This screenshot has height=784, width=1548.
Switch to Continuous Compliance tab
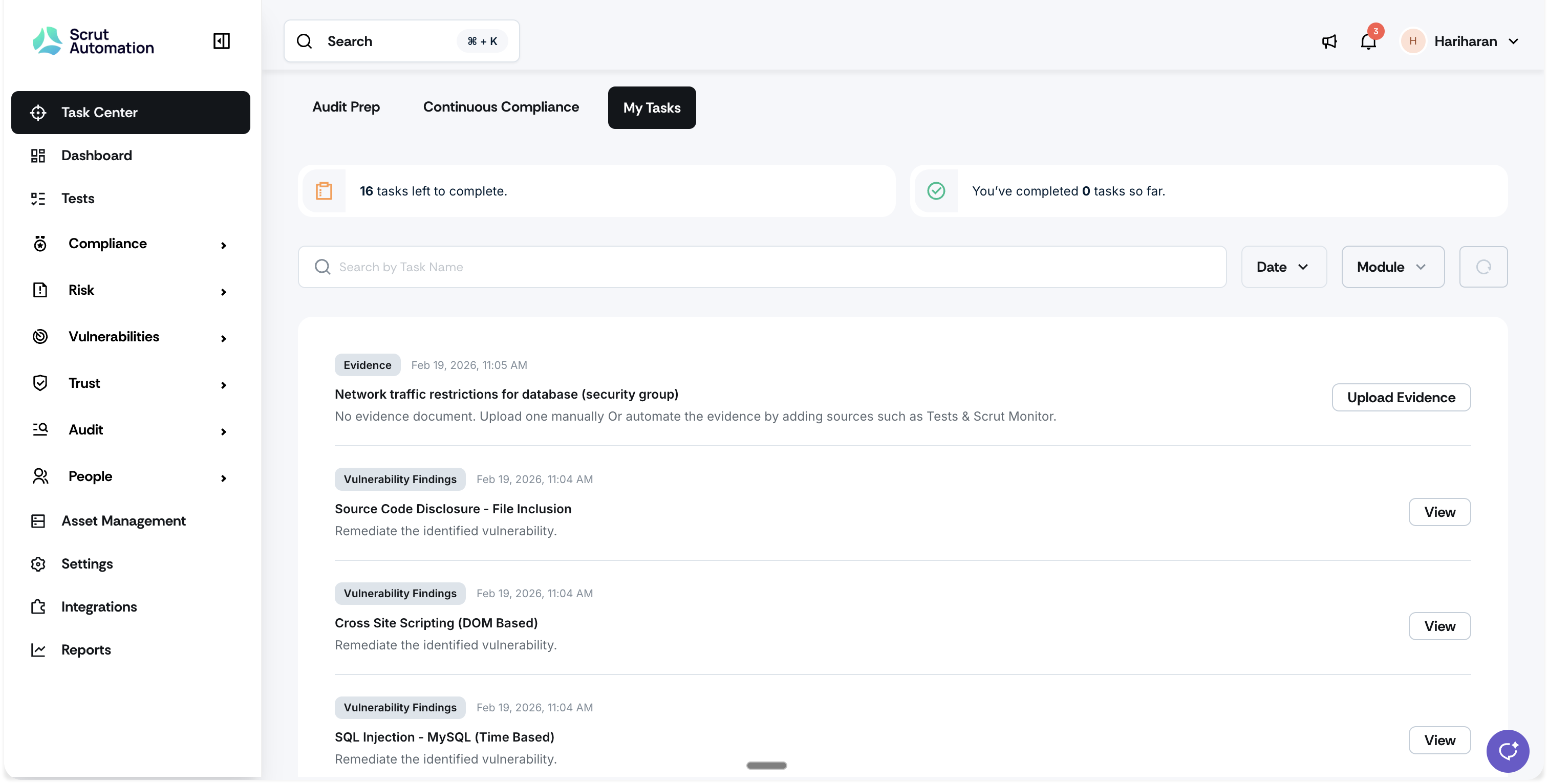point(501,107)
